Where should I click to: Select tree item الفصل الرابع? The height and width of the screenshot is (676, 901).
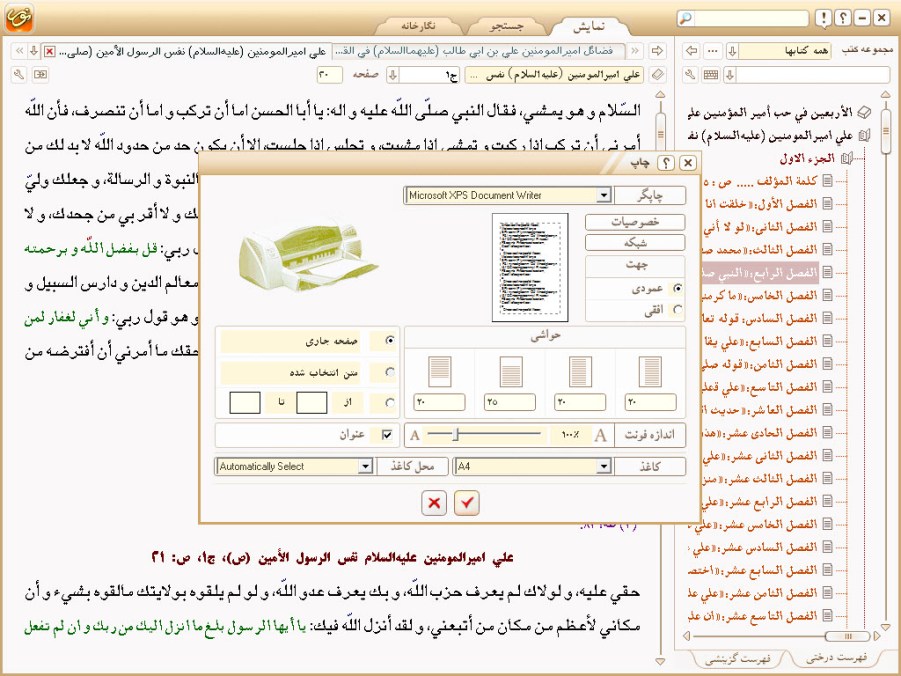click(x=760, y=272)
